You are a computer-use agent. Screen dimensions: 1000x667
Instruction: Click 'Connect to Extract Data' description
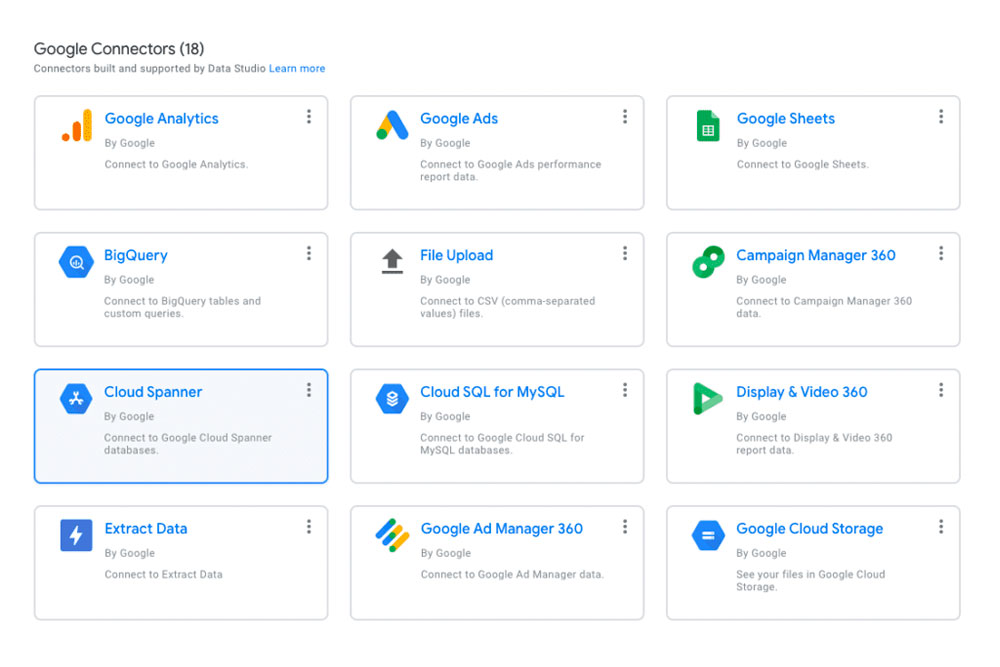click(x=163, y=575)
